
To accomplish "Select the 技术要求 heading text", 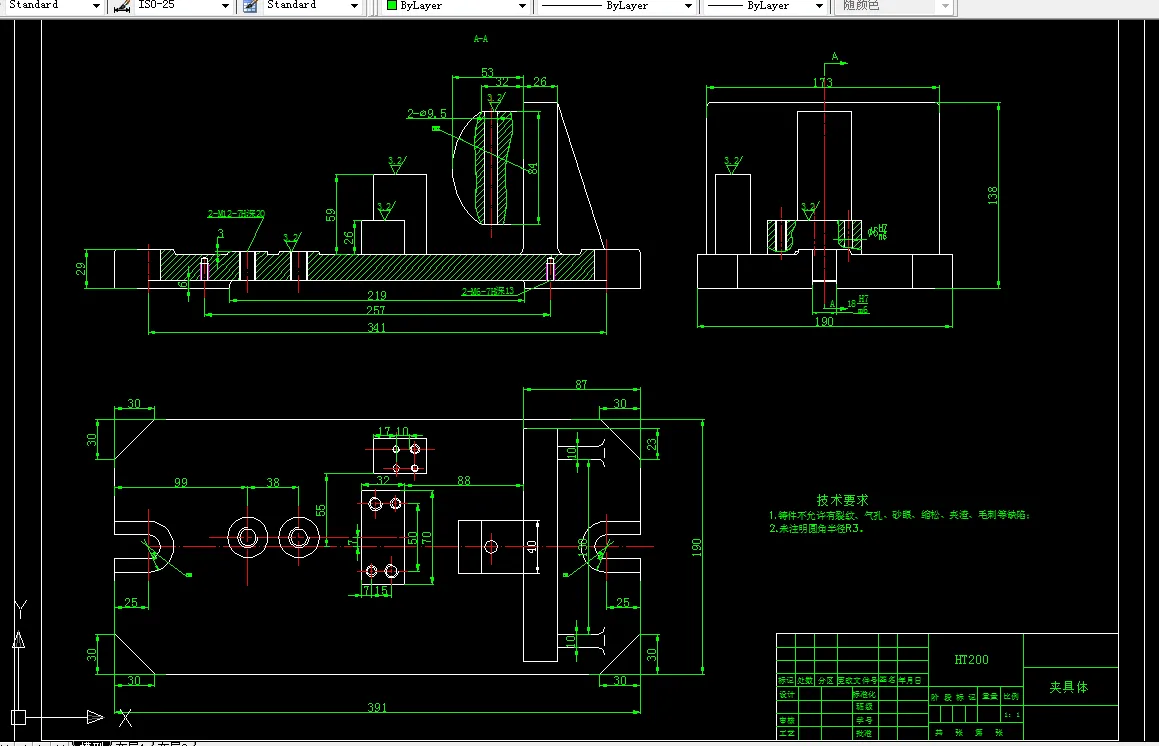I will coord(842,501).
